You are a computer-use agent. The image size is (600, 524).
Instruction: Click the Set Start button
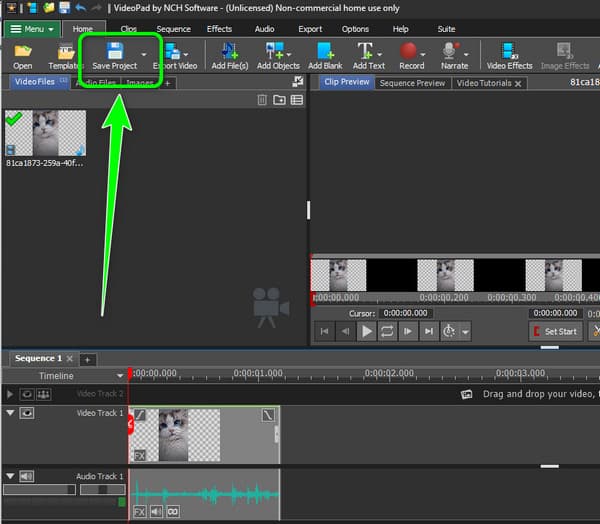tap(556, 331)
